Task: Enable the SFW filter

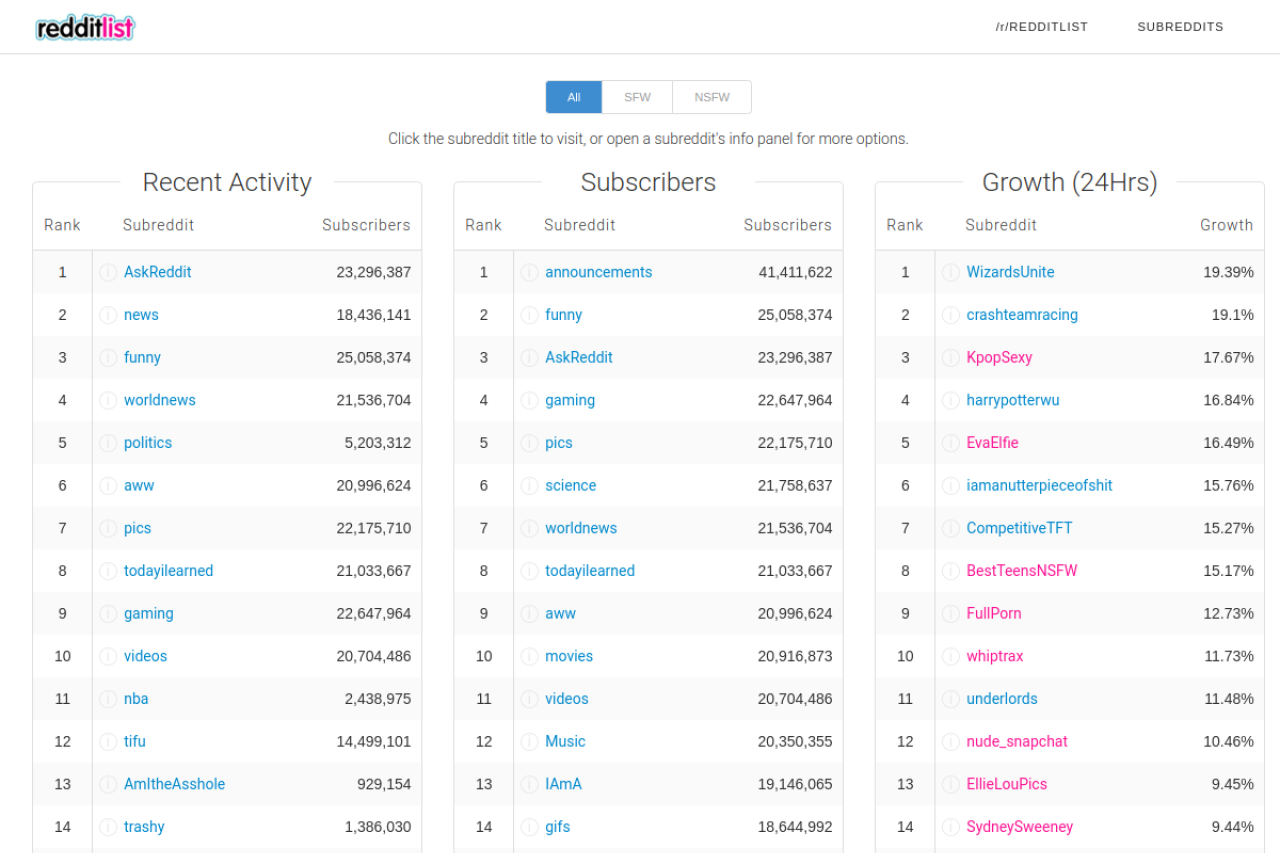Action: pyautogui.click(x=637, y=96)
